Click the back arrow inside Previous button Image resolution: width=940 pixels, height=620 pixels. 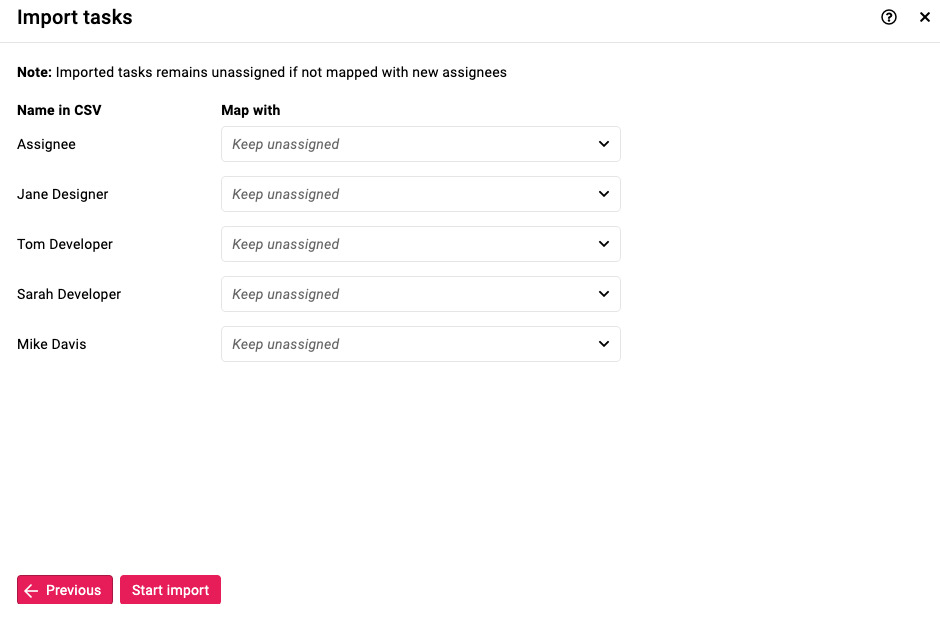(x=31, y=590)
